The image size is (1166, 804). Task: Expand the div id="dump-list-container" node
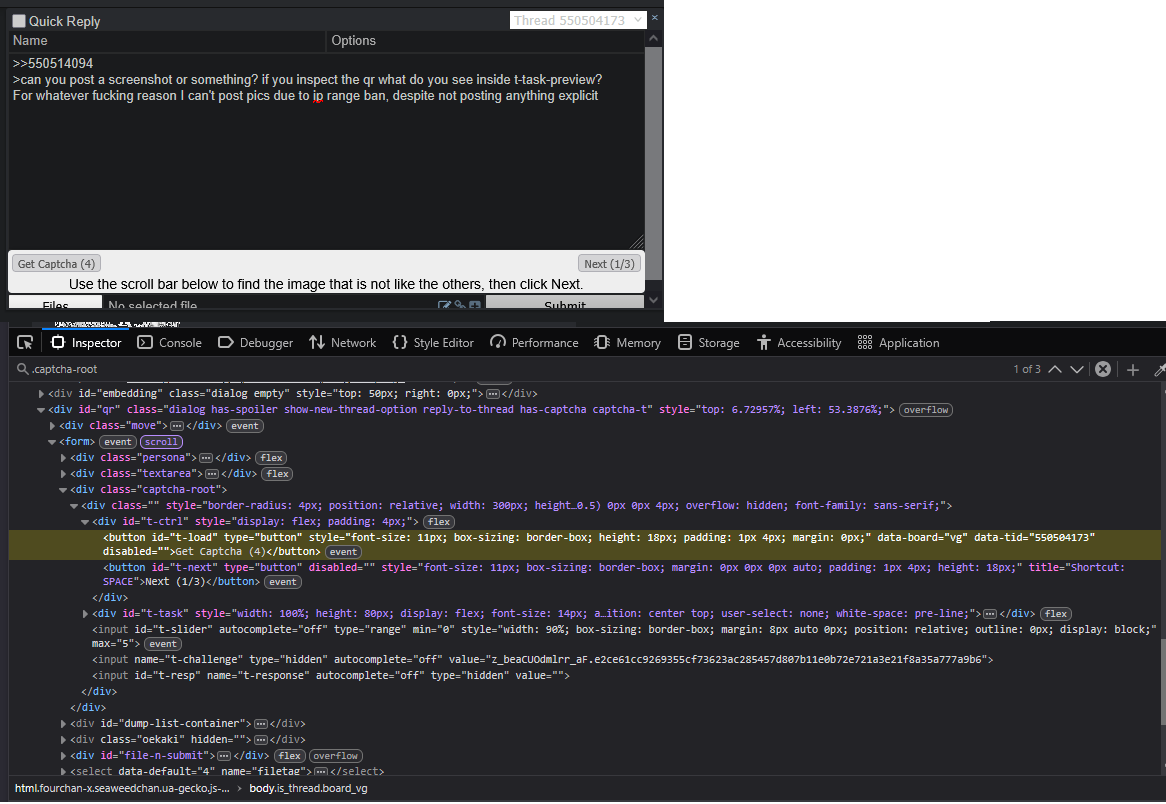pyautogui.click(x=63, y=724)
